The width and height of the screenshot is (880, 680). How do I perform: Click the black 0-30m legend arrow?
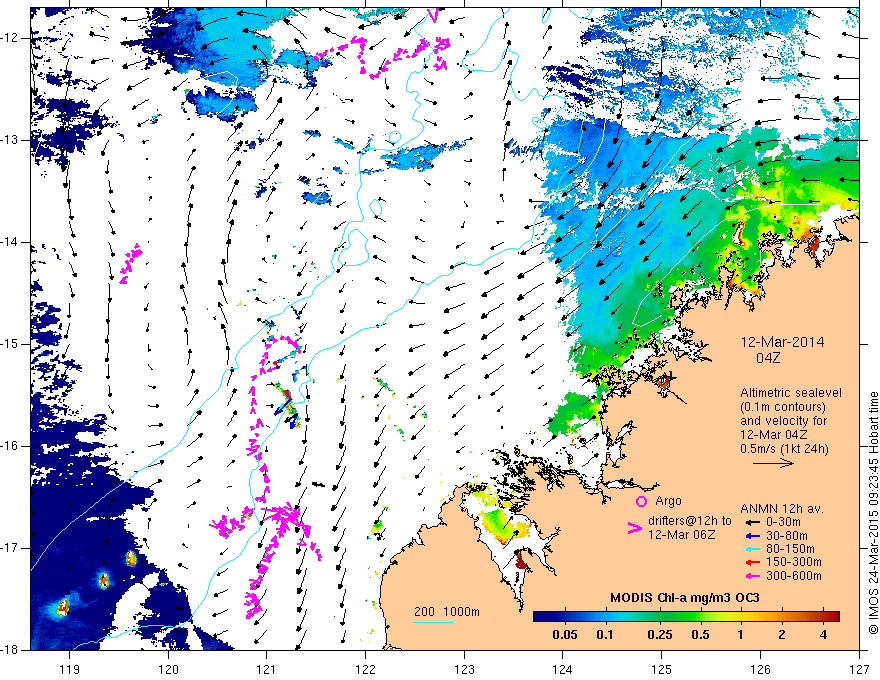751,522
